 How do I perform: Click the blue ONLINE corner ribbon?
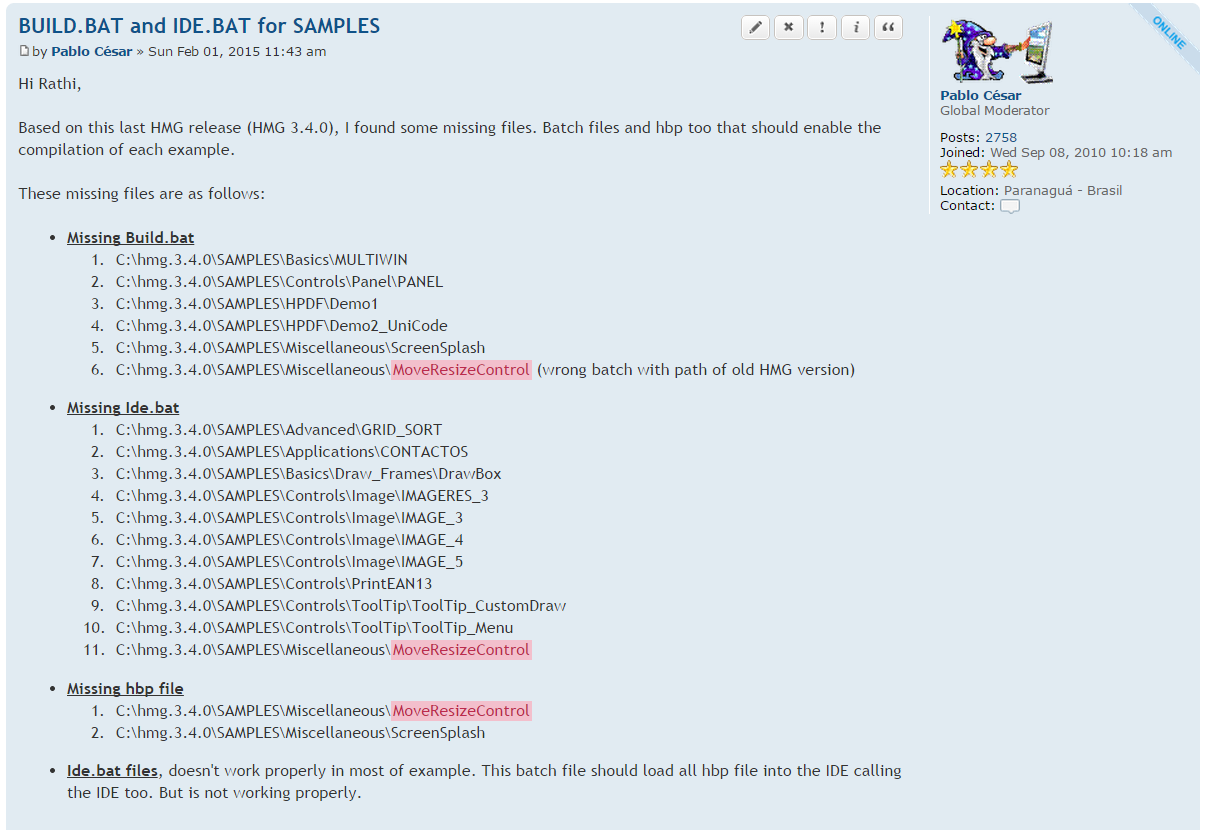coord(1169,33)
